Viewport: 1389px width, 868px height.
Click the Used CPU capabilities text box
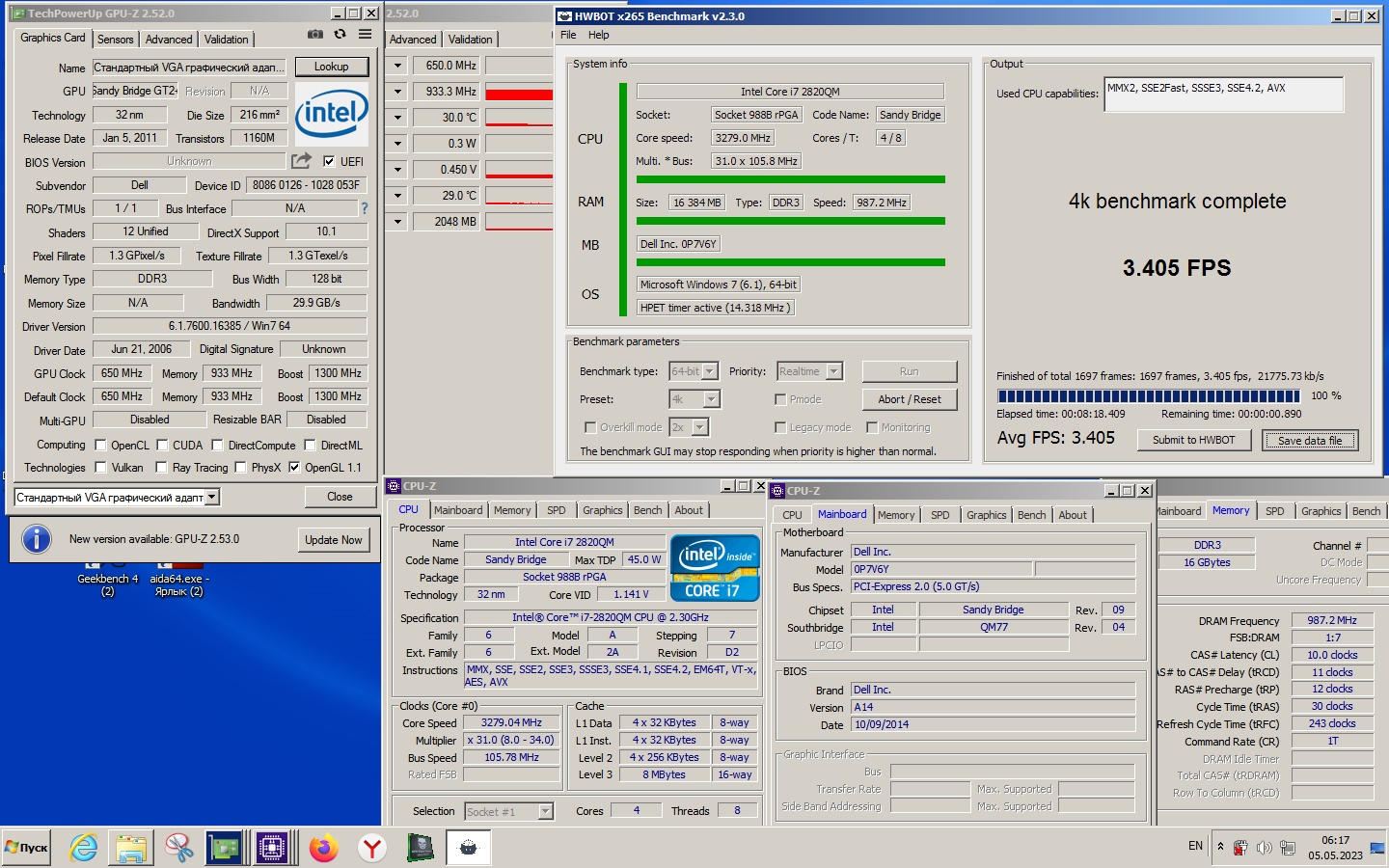point(1224,95)
